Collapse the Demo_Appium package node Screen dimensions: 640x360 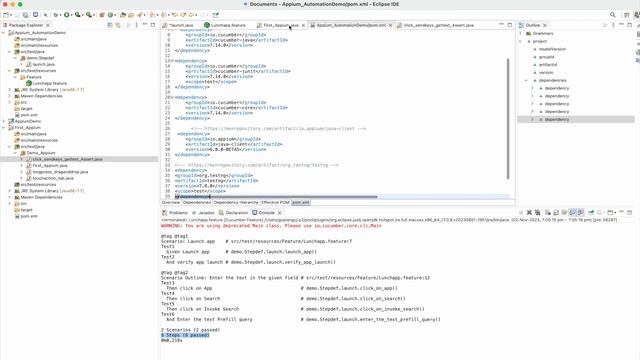(x=16, y=153)
